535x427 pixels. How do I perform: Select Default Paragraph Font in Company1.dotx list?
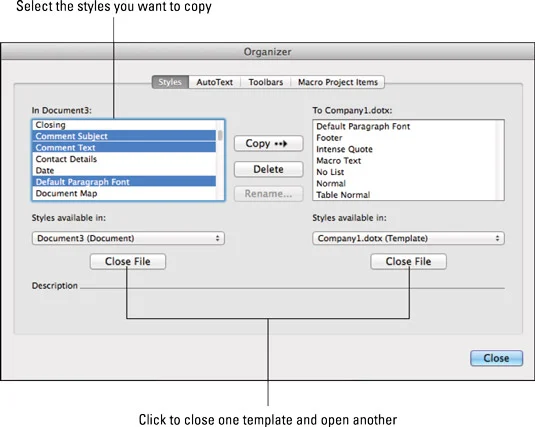tap(405, 126)
